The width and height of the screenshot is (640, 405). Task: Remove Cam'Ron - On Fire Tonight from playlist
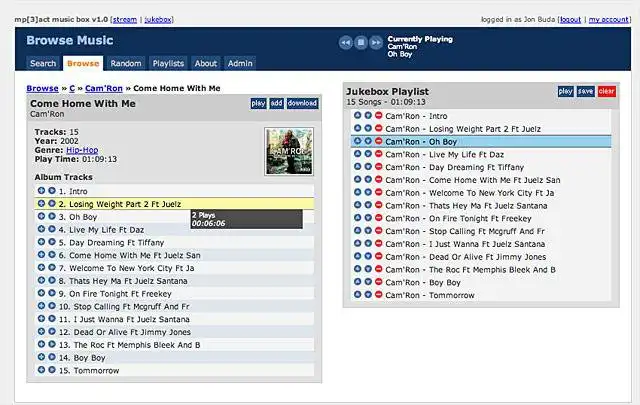379,218
